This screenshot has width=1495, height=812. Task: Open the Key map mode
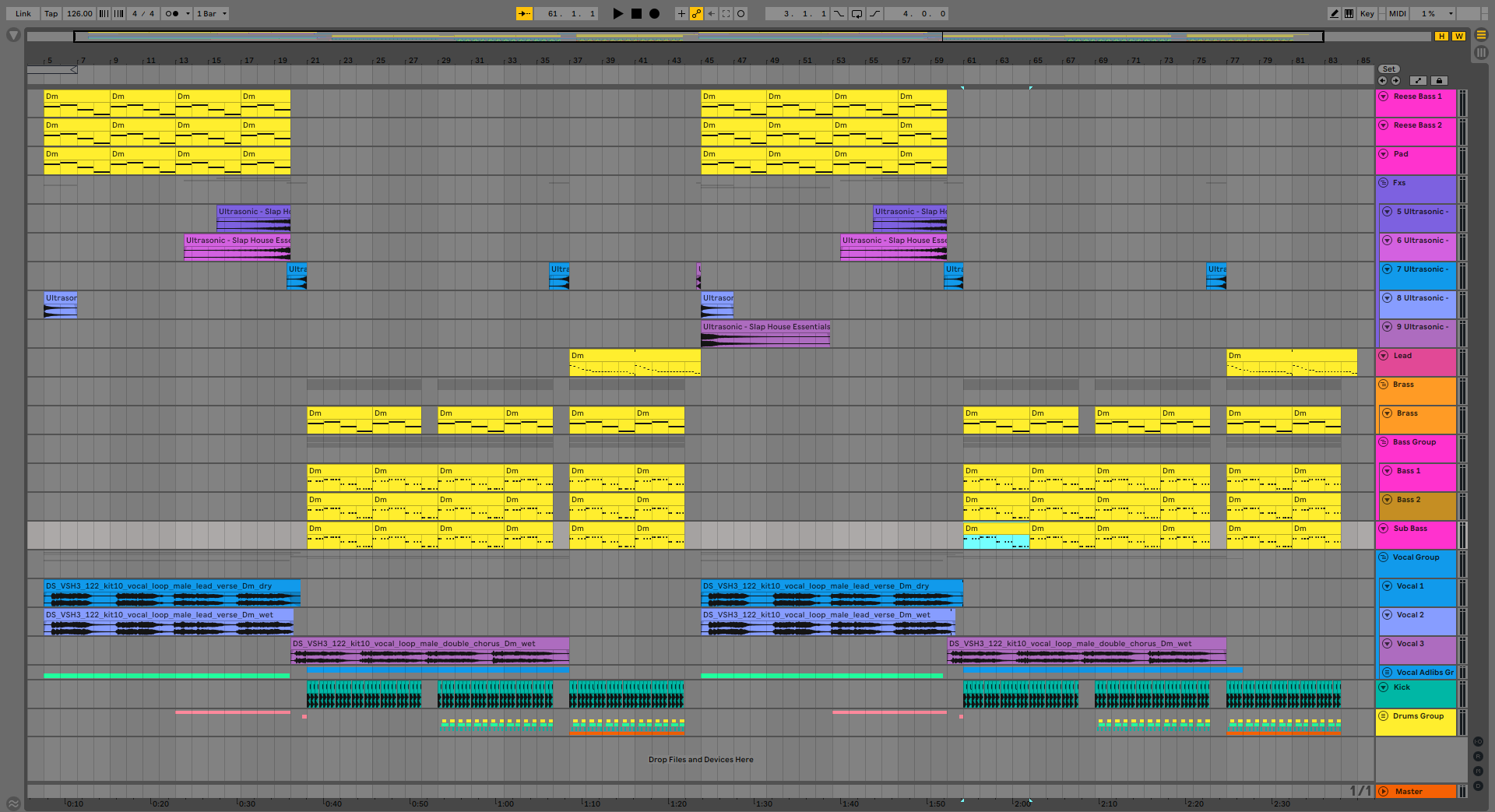tap(1367, 13)
